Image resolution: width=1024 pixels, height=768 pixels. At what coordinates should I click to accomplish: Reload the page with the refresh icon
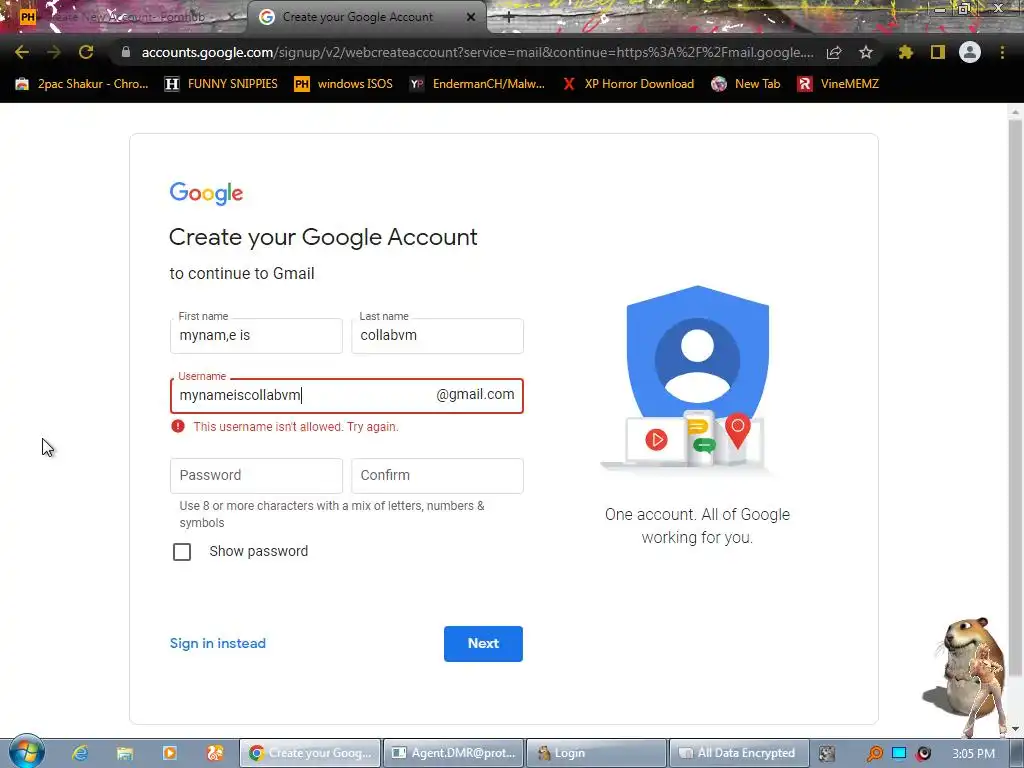[x=86, y=52]
